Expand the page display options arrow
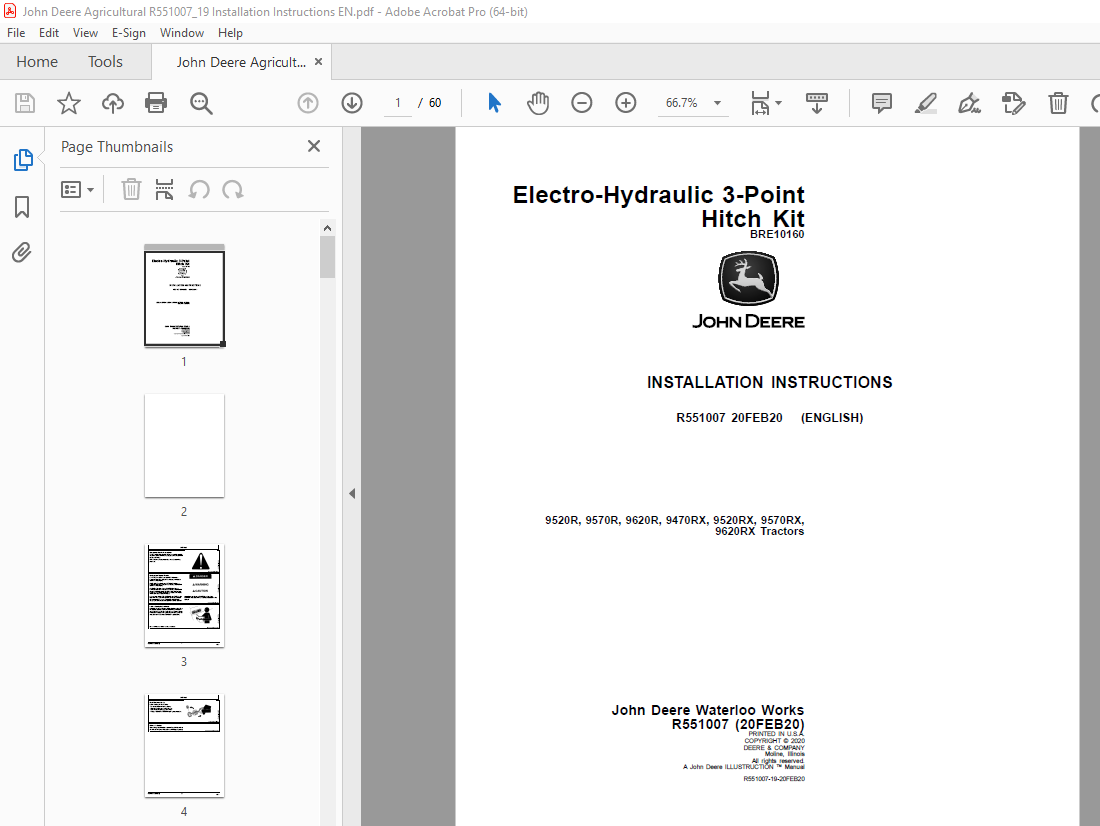This screenshot has height=826, width=1100. (779, 103)
